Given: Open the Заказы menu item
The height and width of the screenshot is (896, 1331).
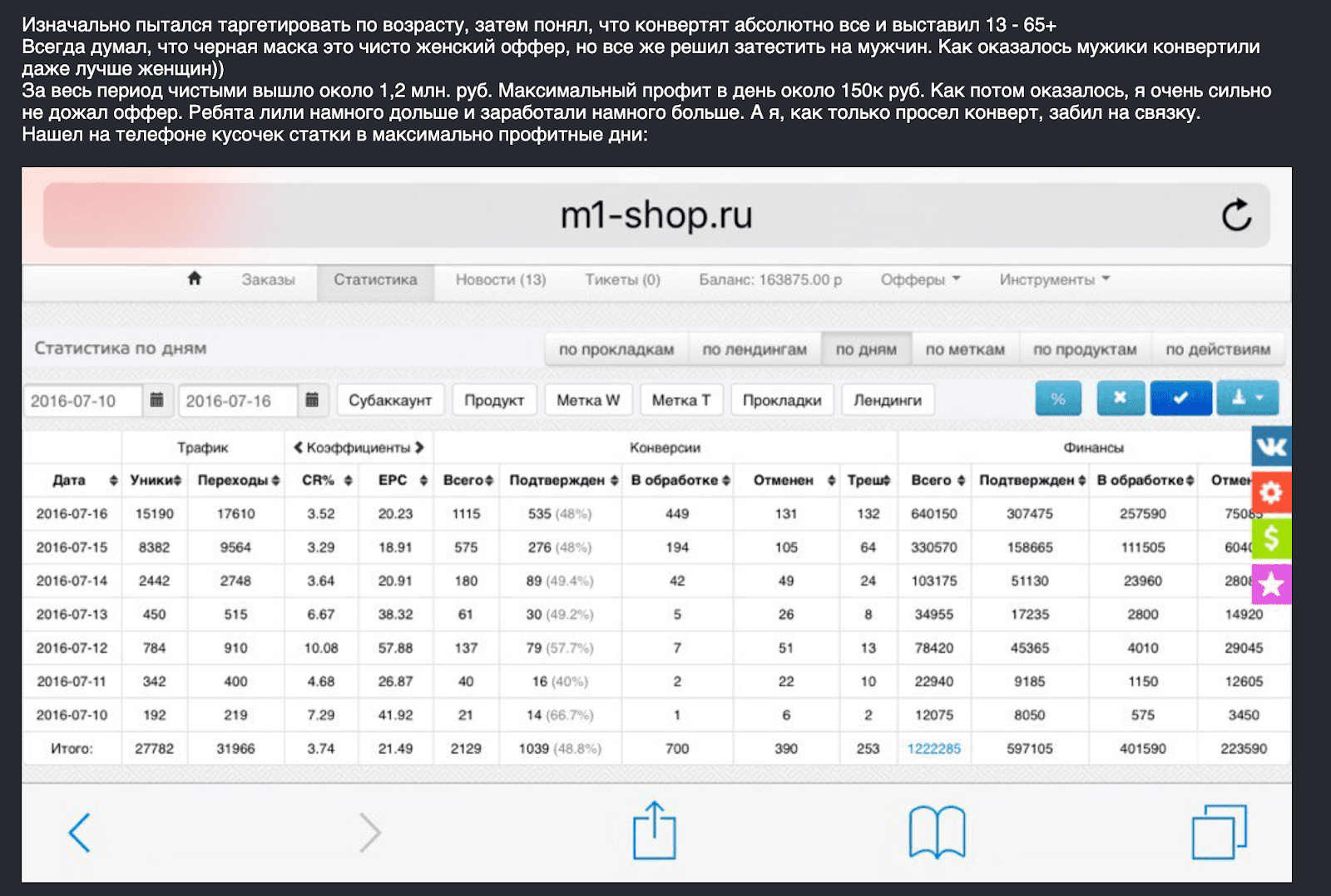Looking at the screenshot, I should click(268, 280).
